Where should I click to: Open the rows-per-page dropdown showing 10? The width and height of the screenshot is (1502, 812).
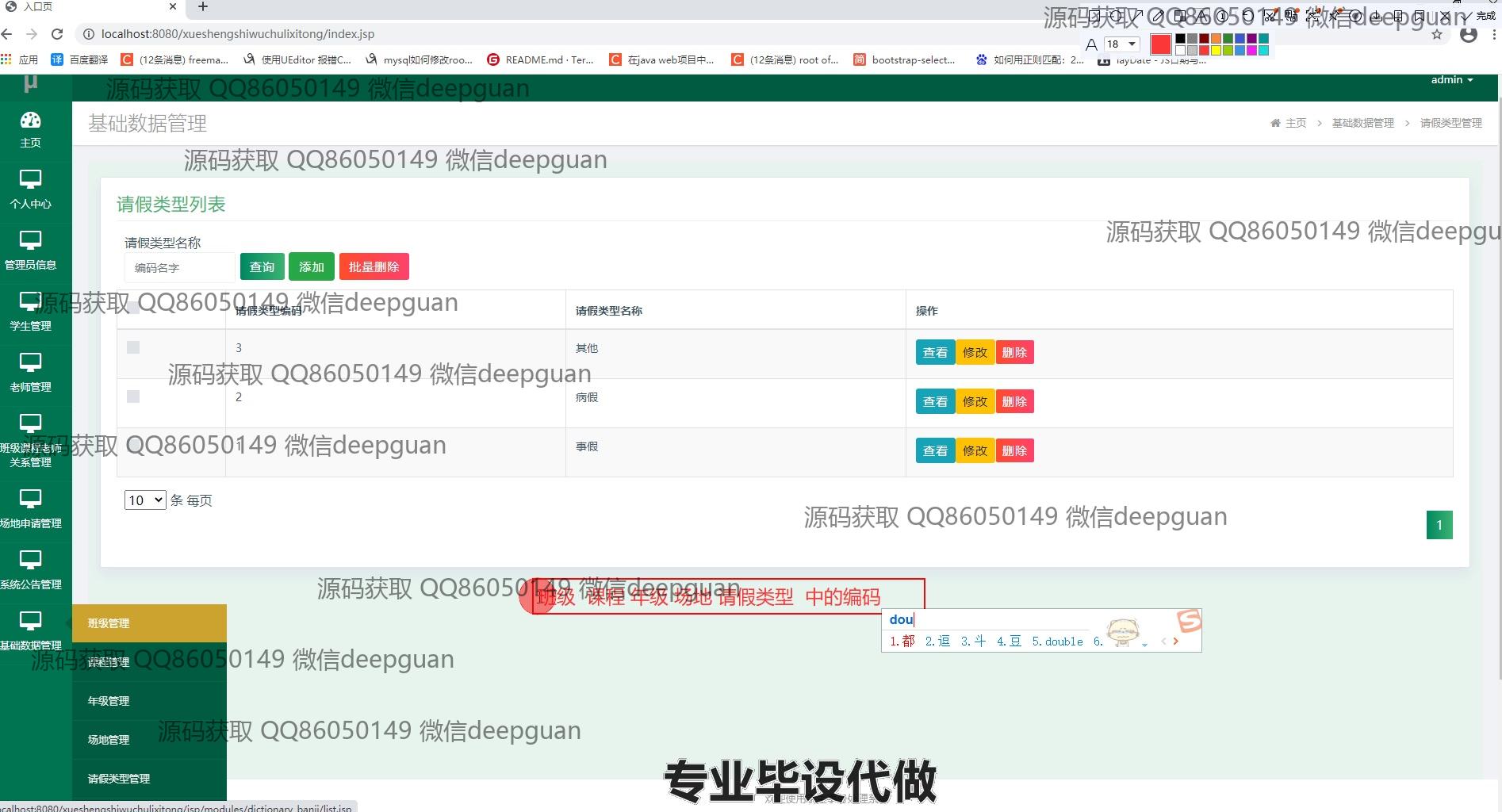[x=145, y=500]
